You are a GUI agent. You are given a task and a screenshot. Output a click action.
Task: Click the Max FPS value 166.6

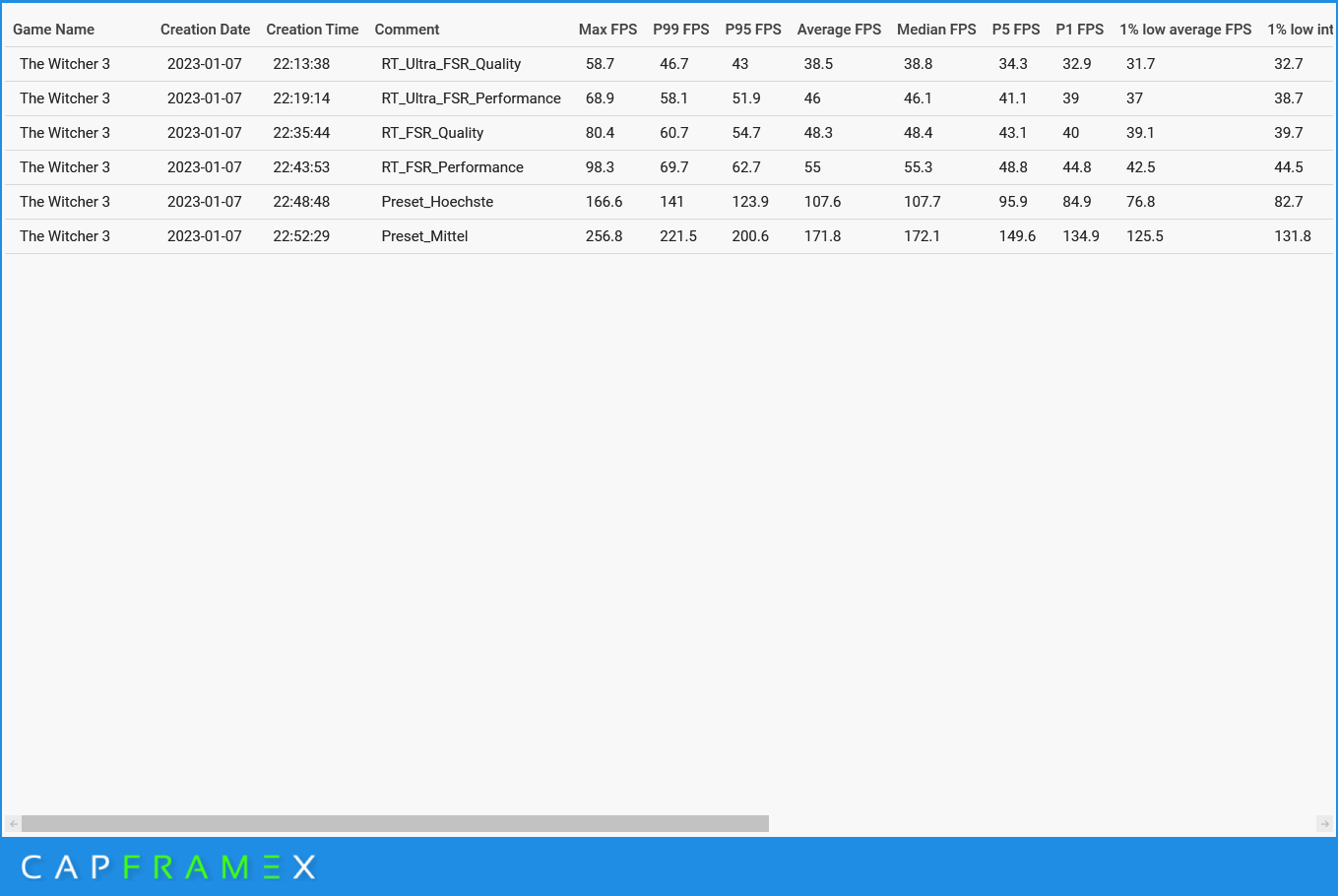click(x=604, y=202)
